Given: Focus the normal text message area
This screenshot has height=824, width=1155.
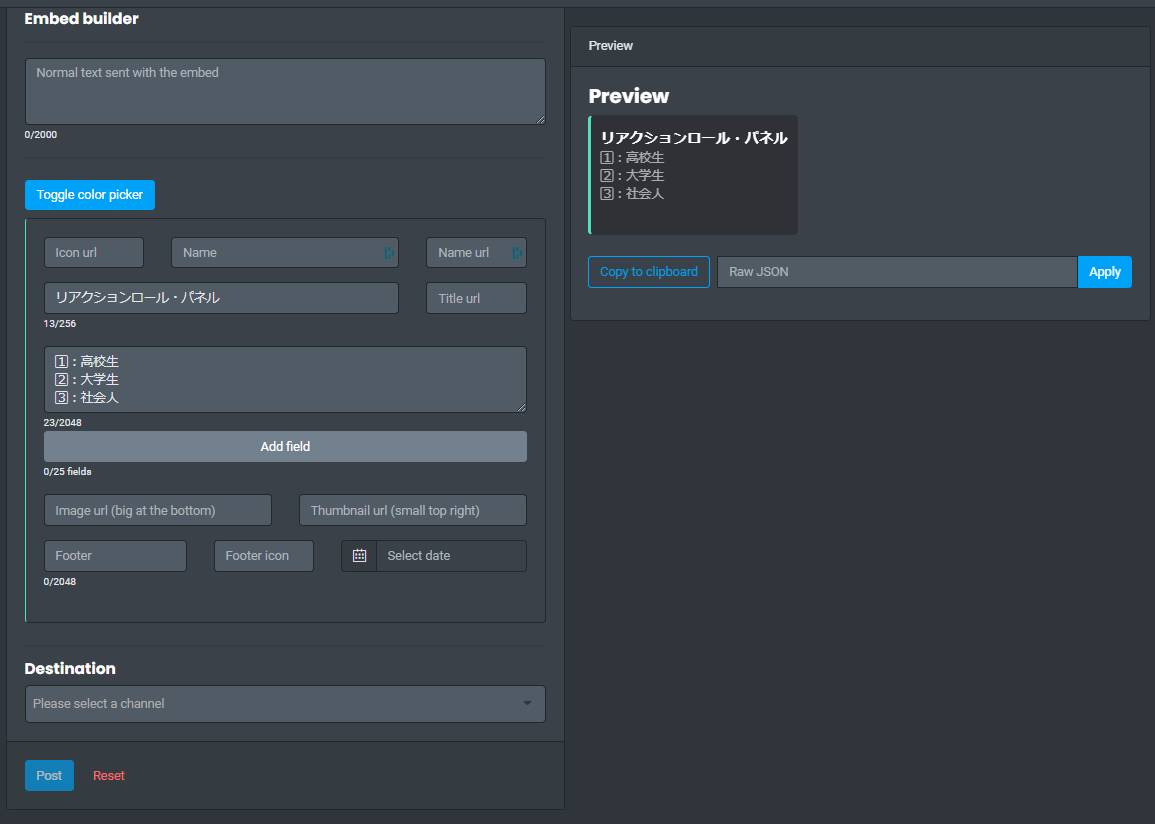Looking at the screenshot, I should point(285,90).
